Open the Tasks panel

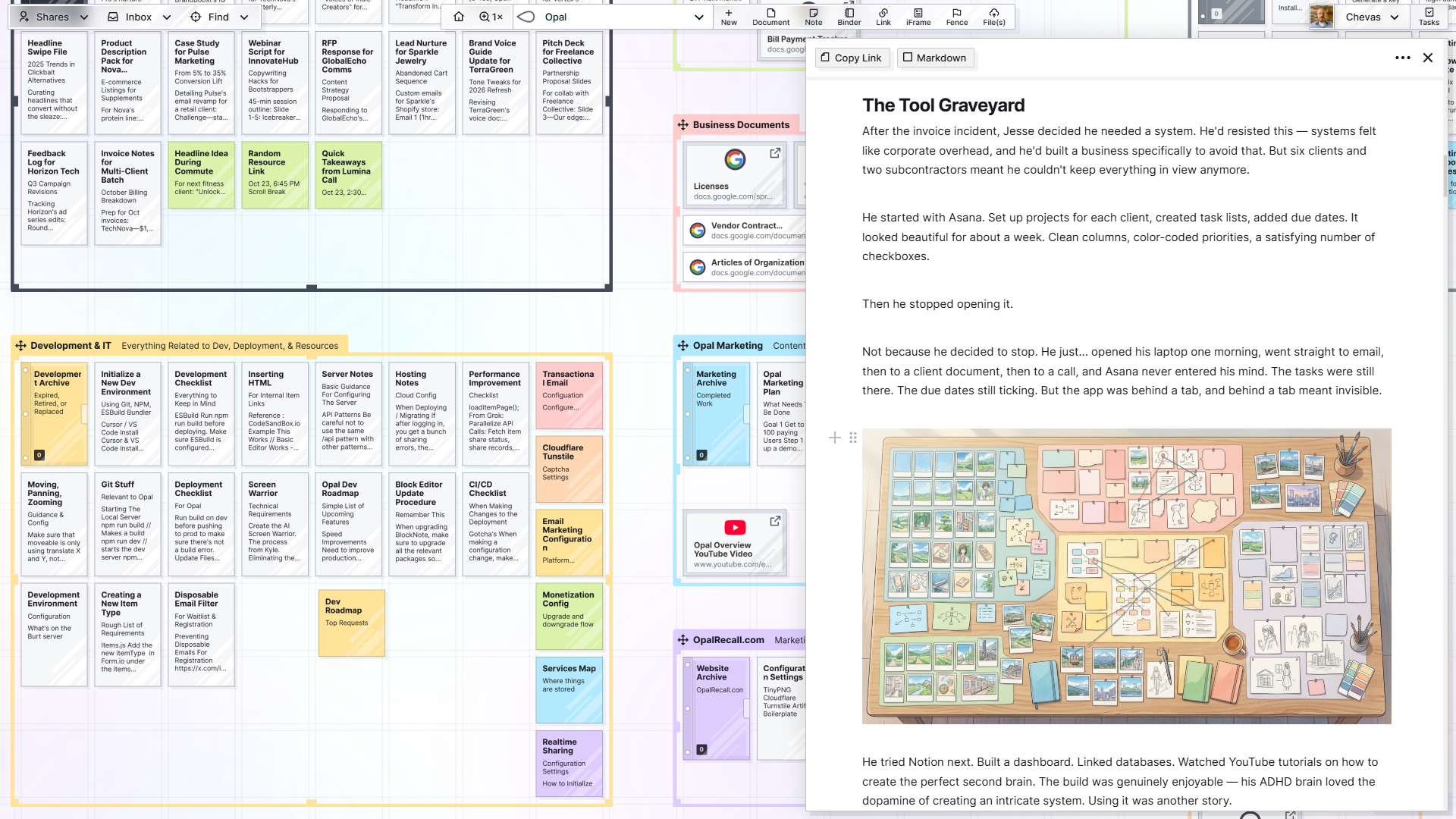tap(1429, 17)
